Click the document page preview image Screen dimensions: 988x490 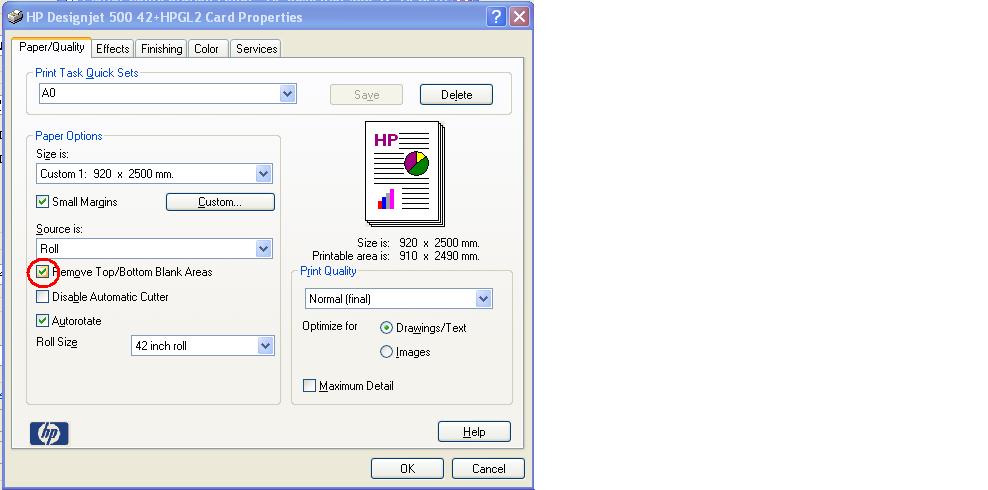(x=405, y=175)
